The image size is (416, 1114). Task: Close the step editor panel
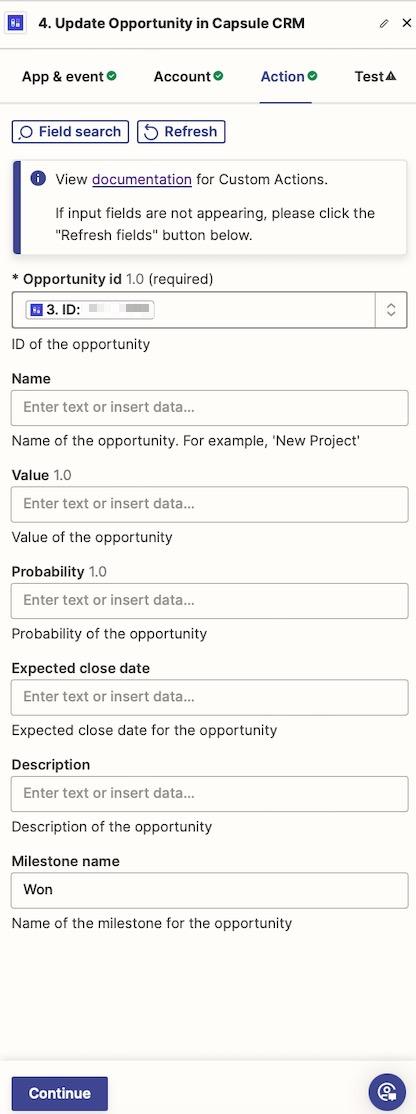(x=406, y=23)
